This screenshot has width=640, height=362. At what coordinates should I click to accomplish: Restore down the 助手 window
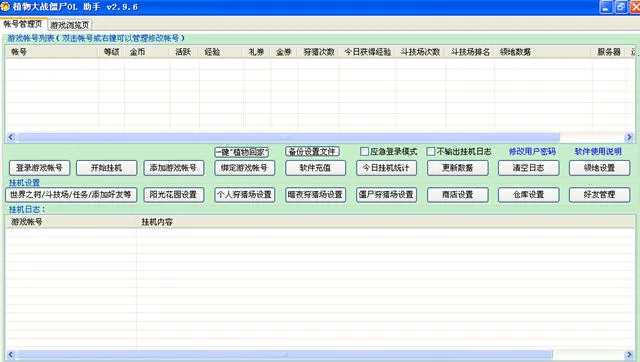[621, 7]
